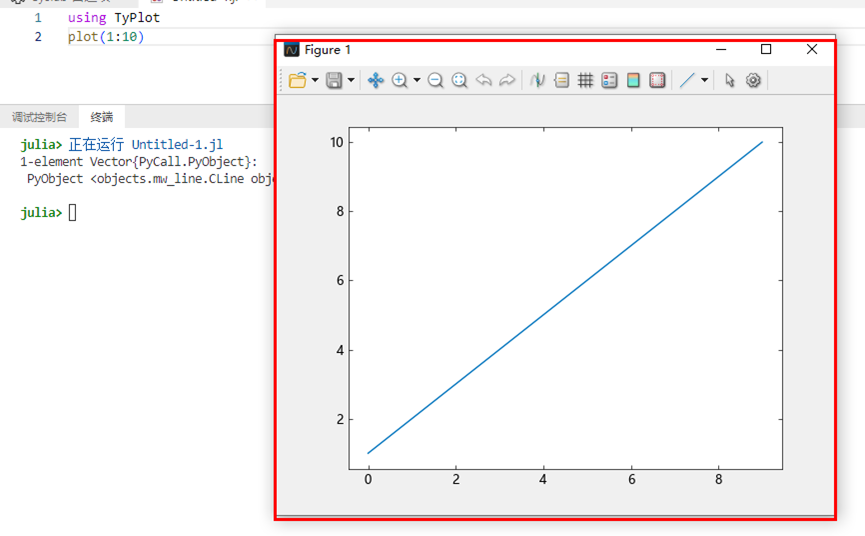Expand the line tool dropdown arrow
Viewport: 865px width, 536px height.
(704, 81)
